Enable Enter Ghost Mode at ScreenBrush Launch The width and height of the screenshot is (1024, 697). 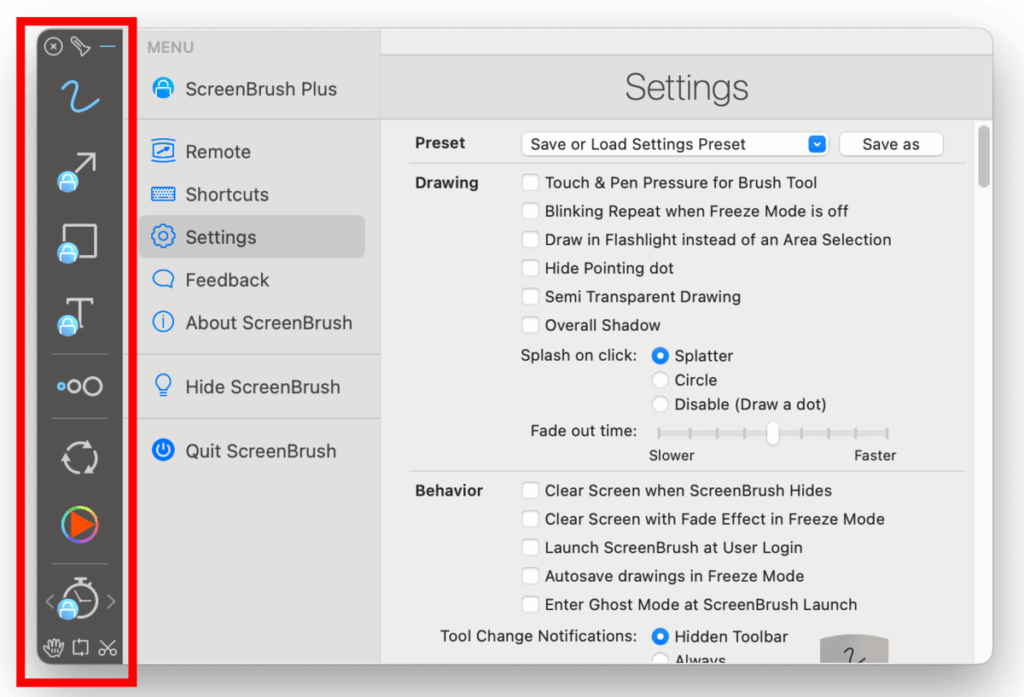tap(530, 604)
